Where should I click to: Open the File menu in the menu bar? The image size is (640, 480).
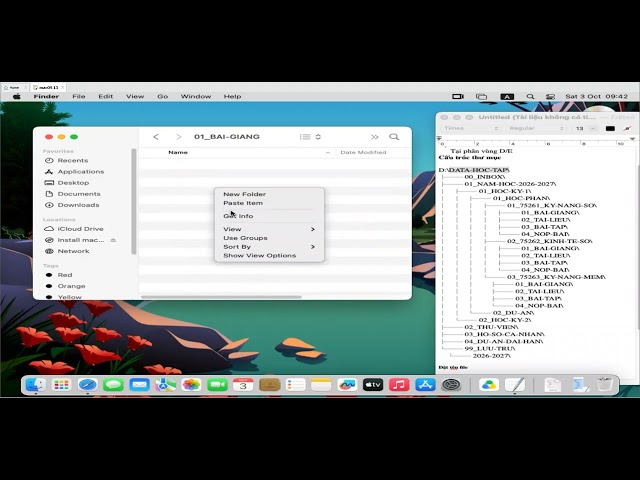[x=78, y=96]
